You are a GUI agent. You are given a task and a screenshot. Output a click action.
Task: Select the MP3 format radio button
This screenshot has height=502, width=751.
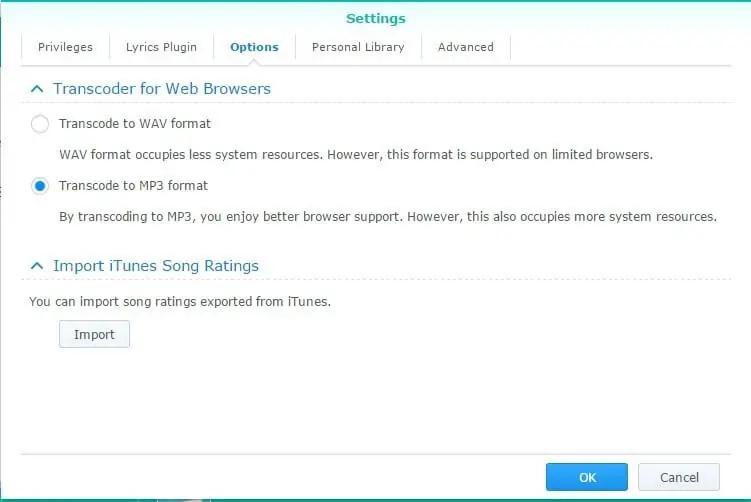pyautogui.click(x=40, y=186)
